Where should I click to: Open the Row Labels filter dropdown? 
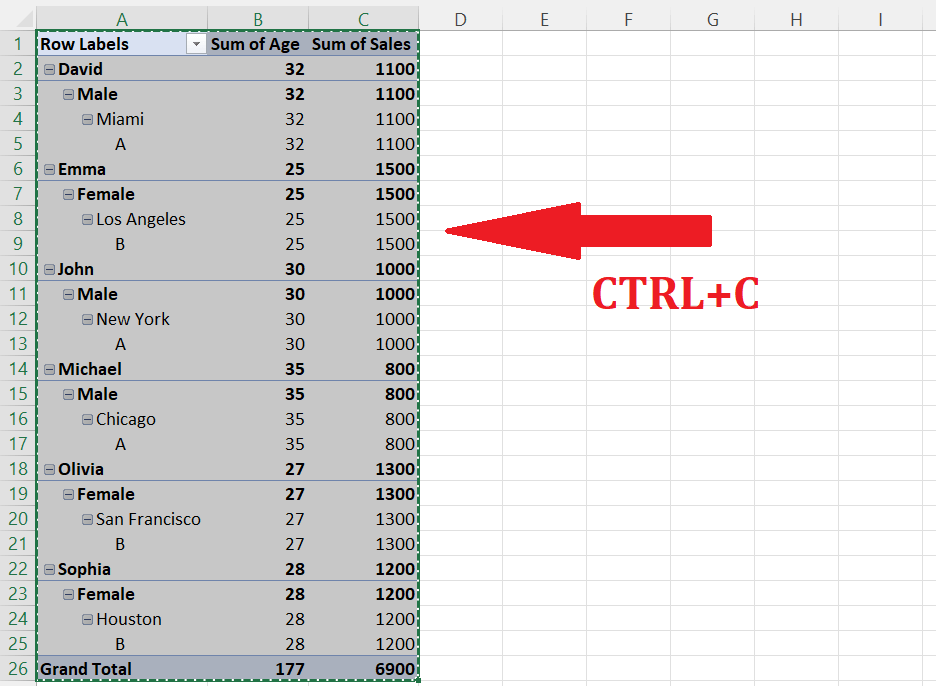[x=196, y=43]
